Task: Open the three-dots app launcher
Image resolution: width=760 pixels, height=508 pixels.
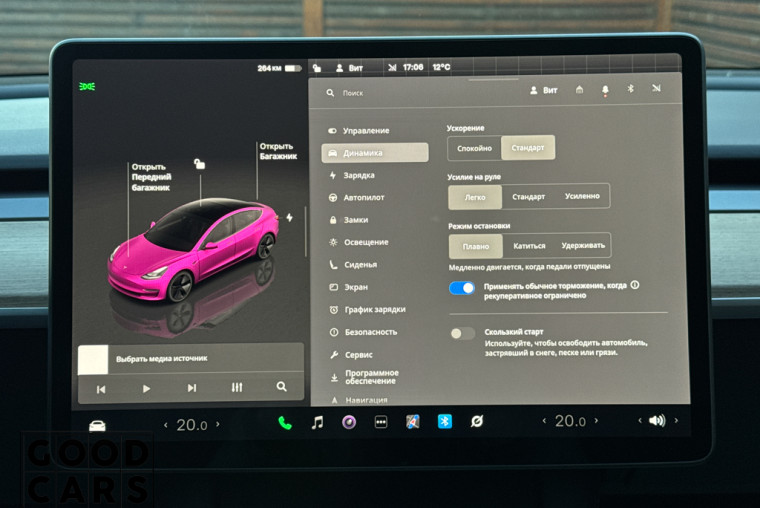Action: 381,422
